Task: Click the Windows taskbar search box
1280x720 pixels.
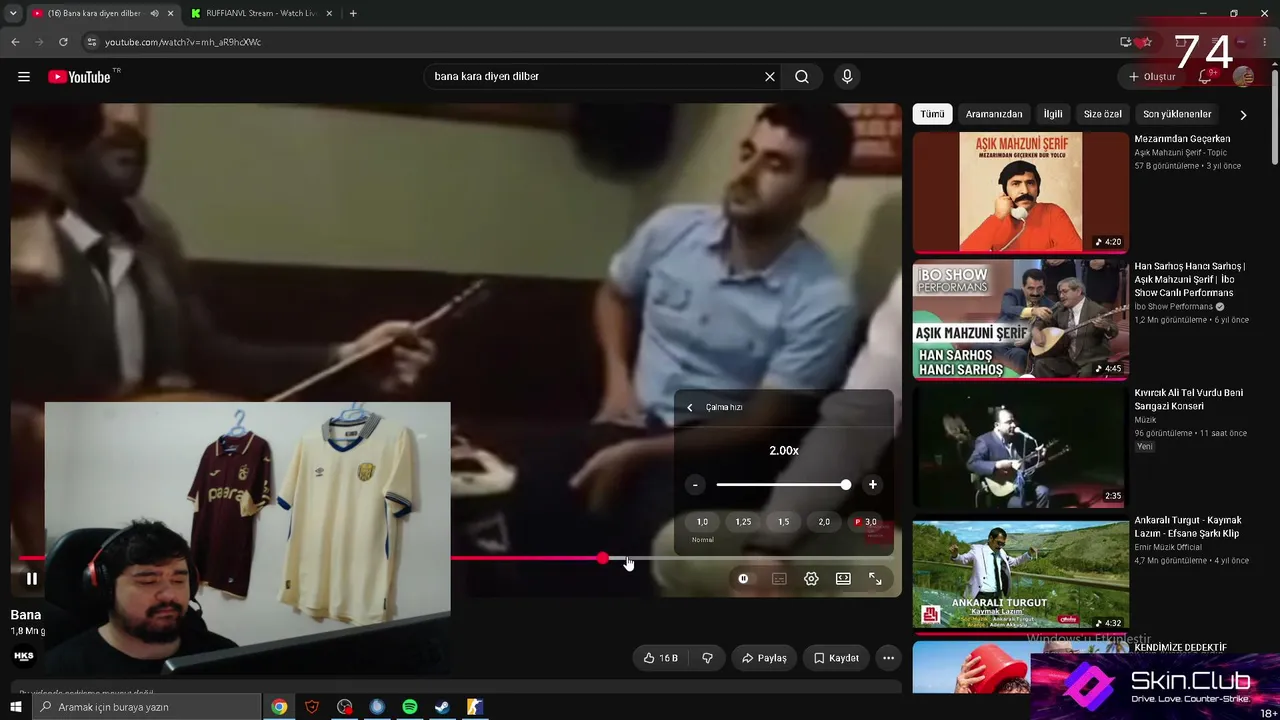Action: [146, 707]
